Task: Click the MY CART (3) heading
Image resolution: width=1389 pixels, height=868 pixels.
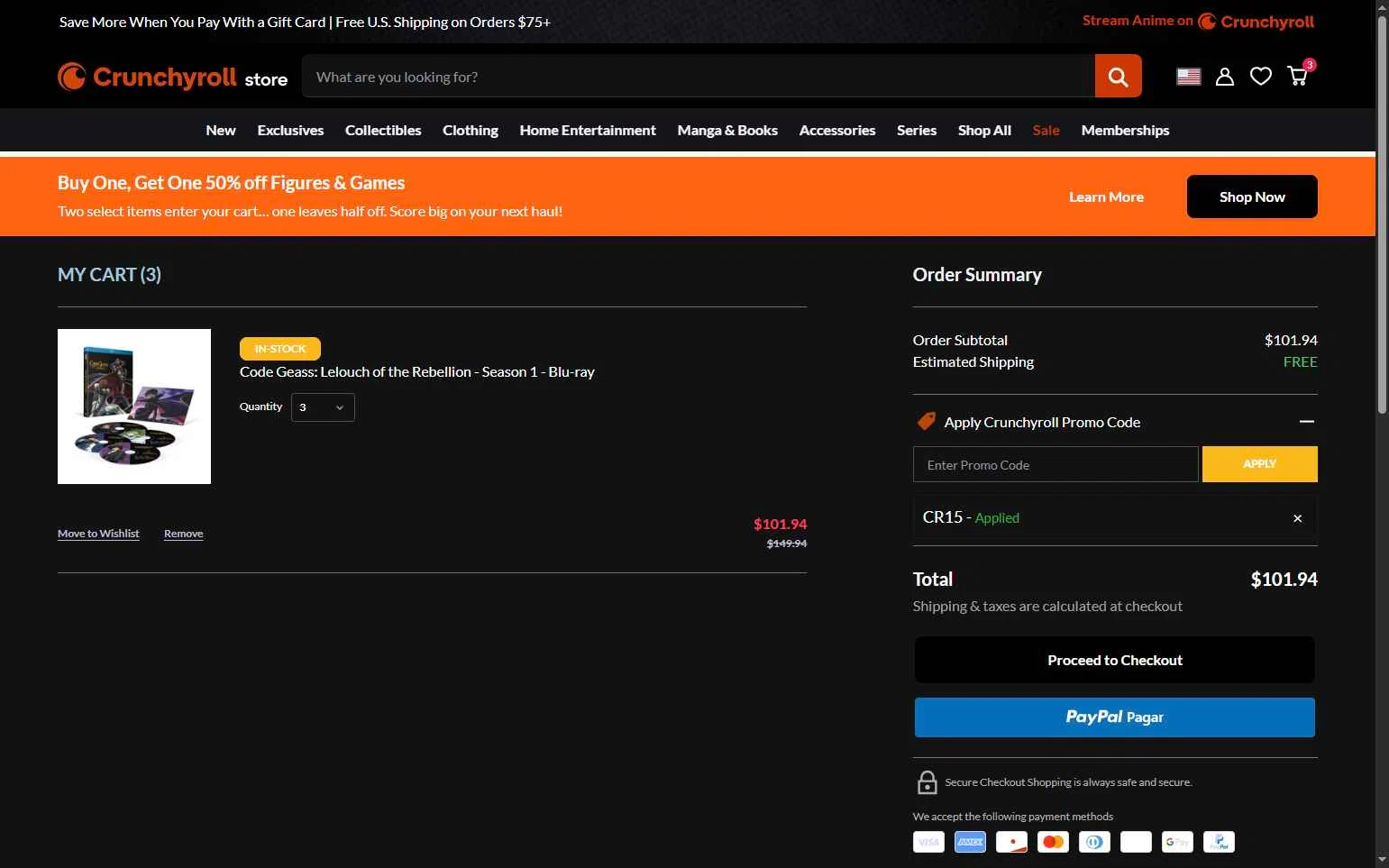Action: pyautogui.click(x=109, y=275)
